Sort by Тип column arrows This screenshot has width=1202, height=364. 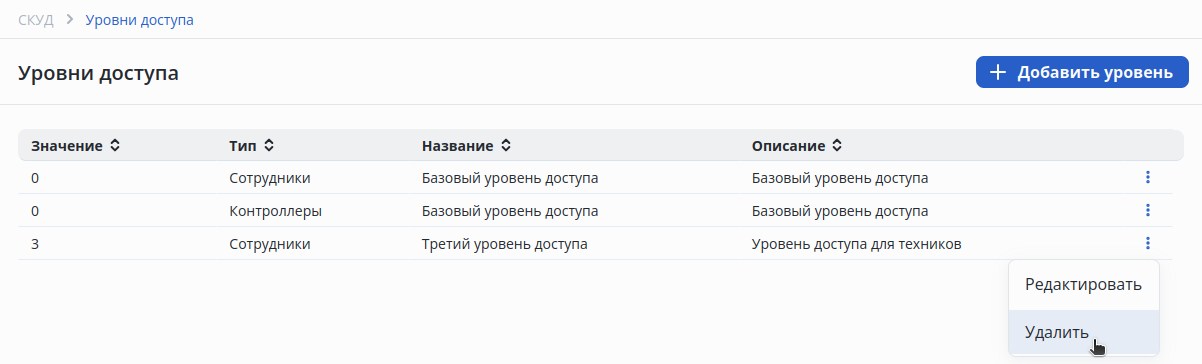[268, 146]
